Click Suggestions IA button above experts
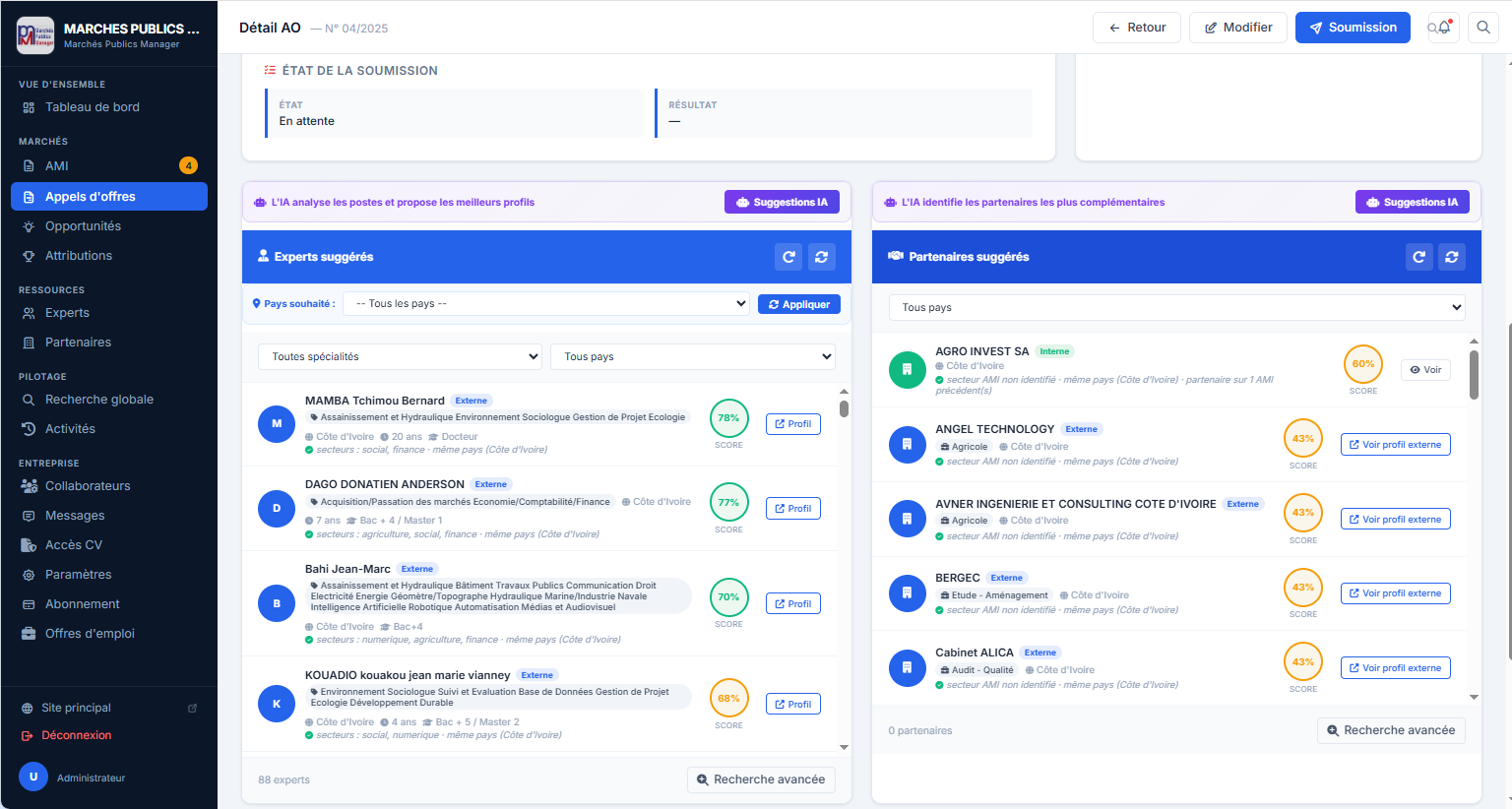1512x809 pixels. [x=782, y=202]
